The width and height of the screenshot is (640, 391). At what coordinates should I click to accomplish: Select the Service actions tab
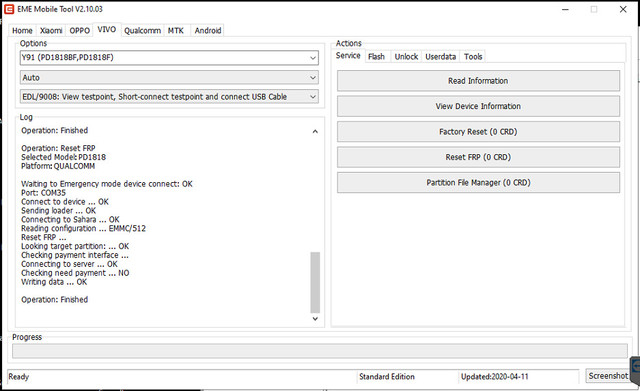[x=348, y=56]
